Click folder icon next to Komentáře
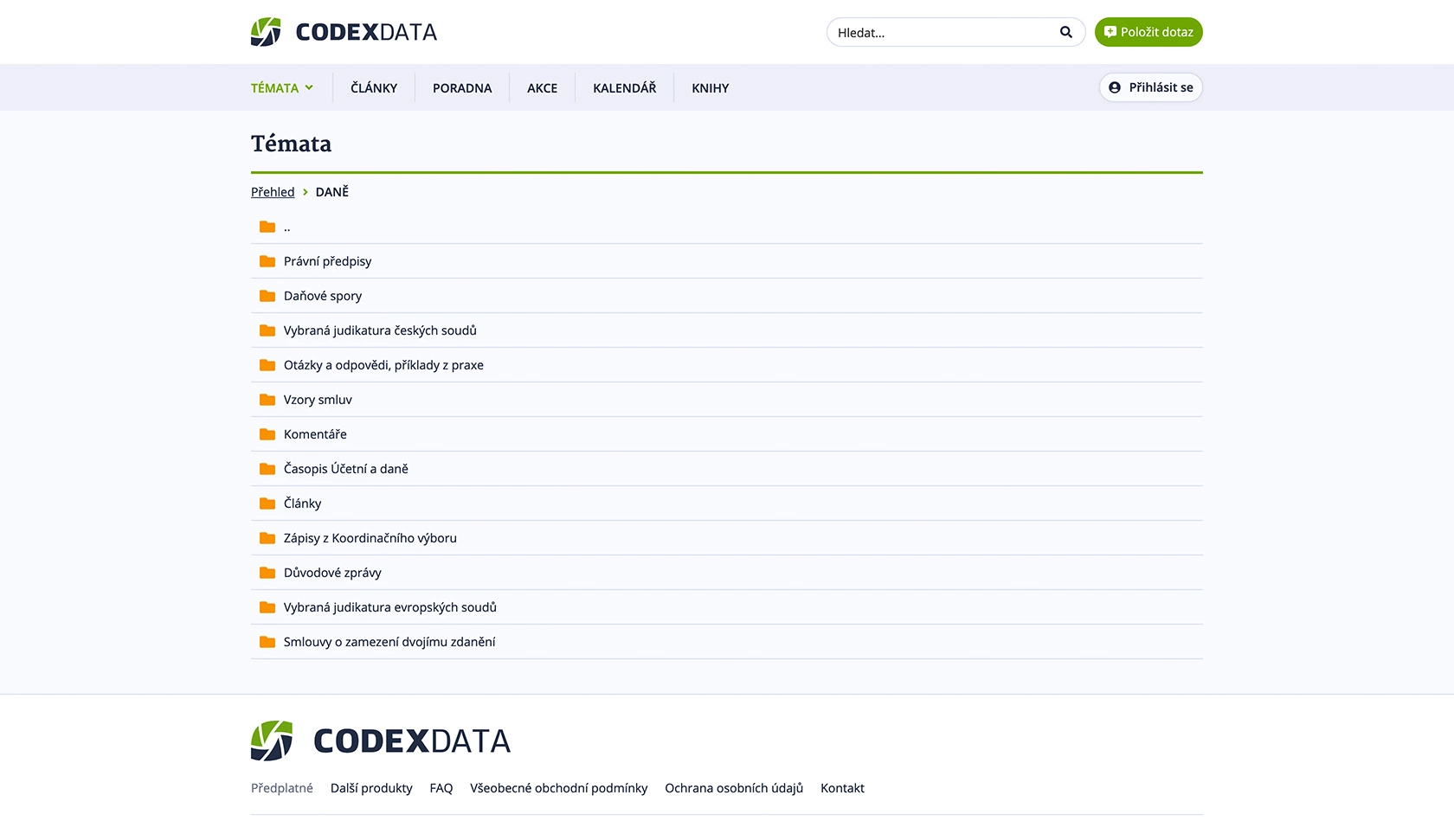Image resolution: width=1454 pixels, height=840 pixels. (267, 434)
